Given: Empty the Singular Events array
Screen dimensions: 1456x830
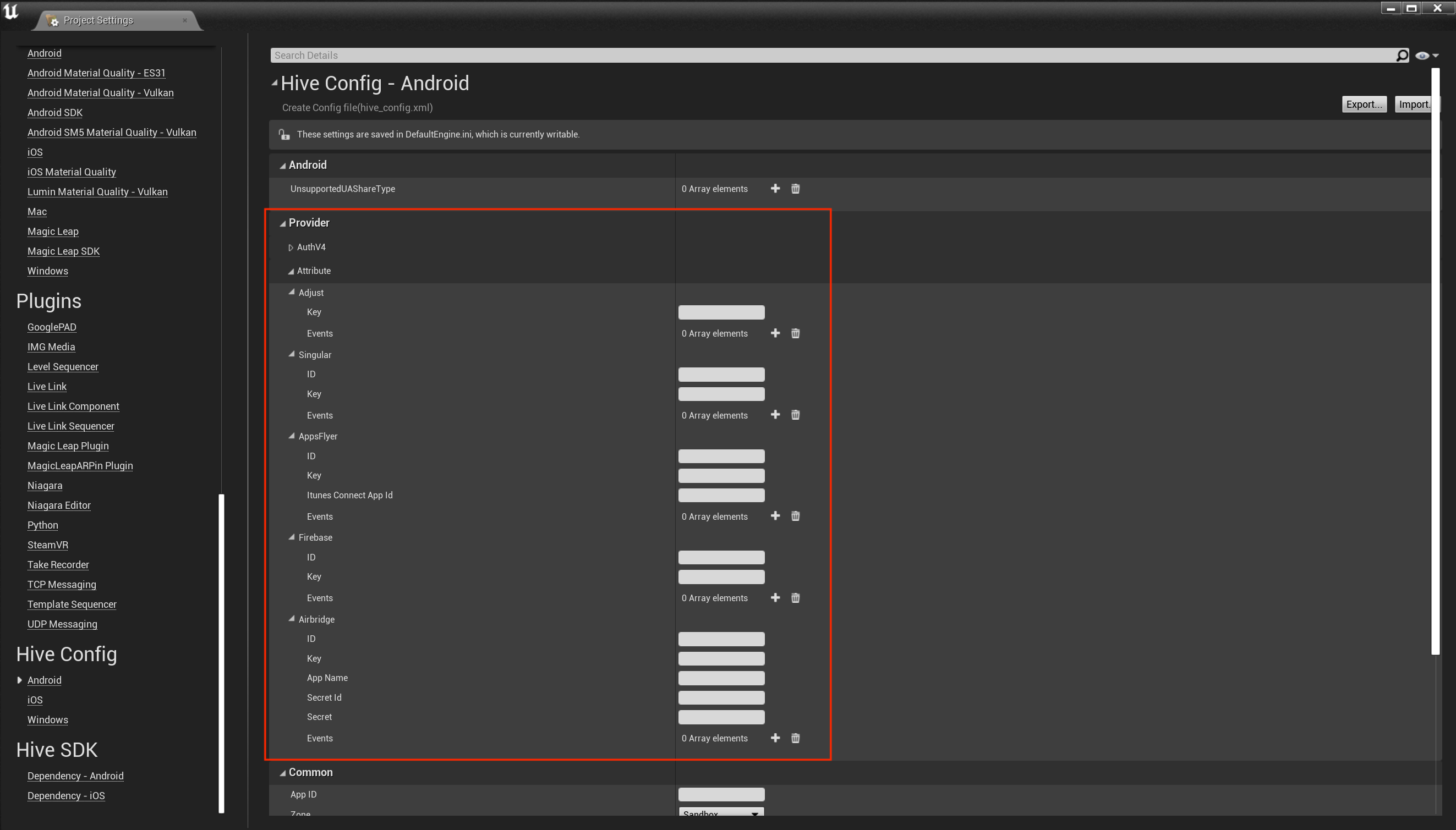Looking at the screenshot, I should [x=796, y=415].
